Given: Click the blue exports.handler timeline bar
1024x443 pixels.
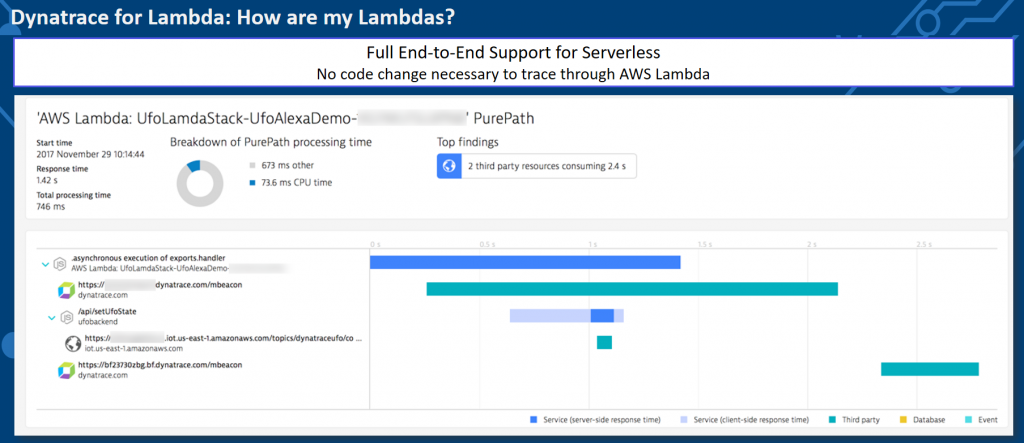Looking at the screenshot, I should 525,262.
